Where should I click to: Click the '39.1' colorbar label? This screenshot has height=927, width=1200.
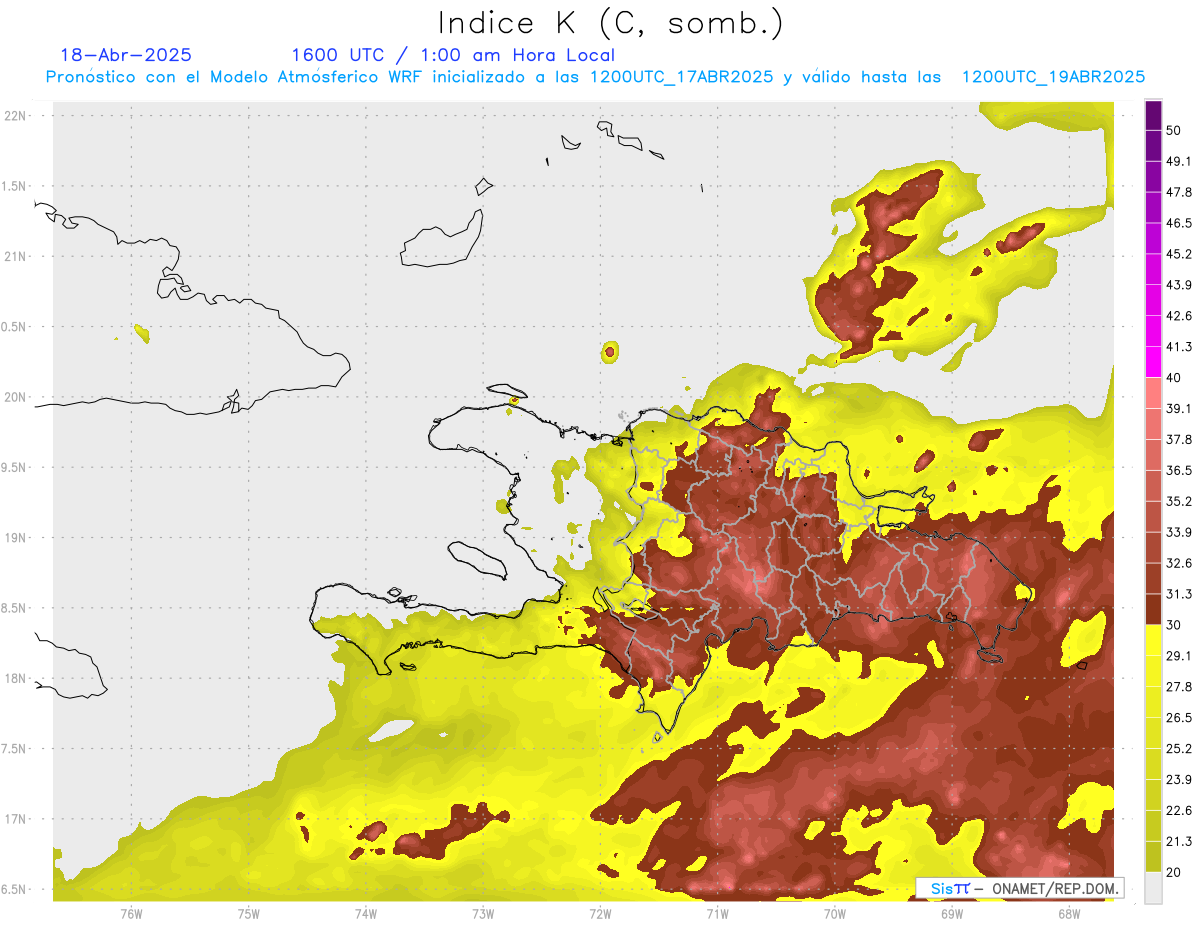[1178, 409]
